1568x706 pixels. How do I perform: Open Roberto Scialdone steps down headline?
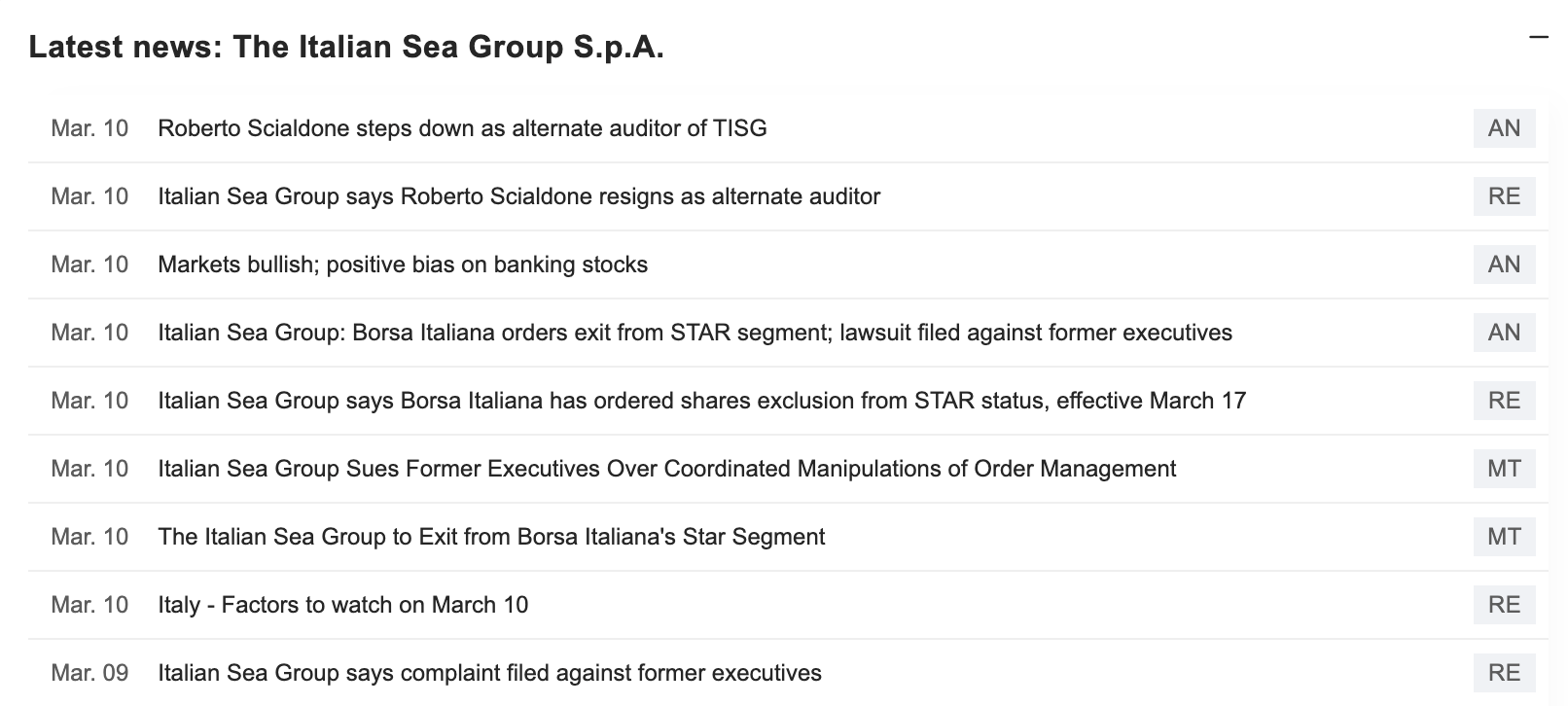(x=462, y=128)
